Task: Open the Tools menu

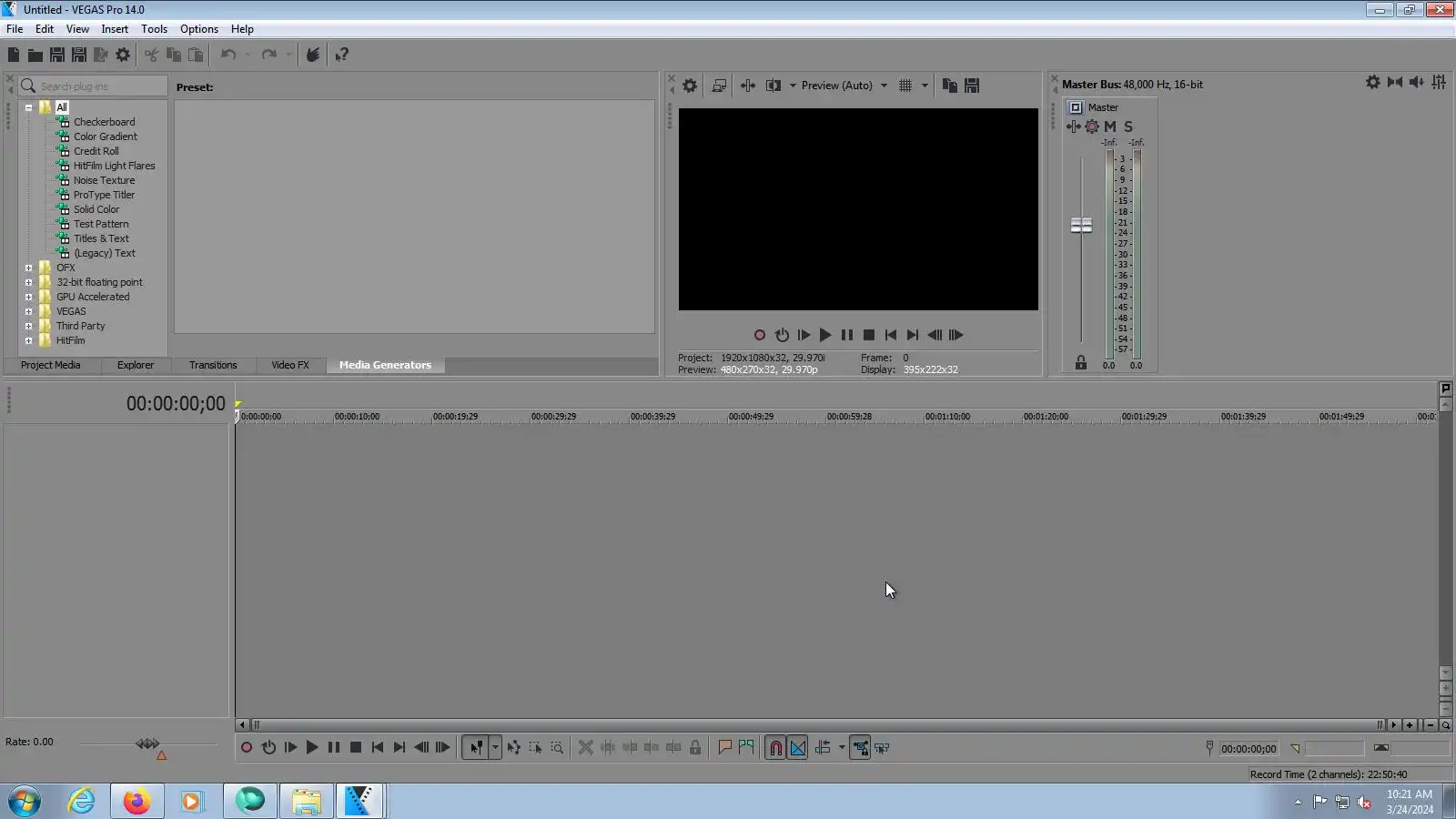Action: point(154,29)
